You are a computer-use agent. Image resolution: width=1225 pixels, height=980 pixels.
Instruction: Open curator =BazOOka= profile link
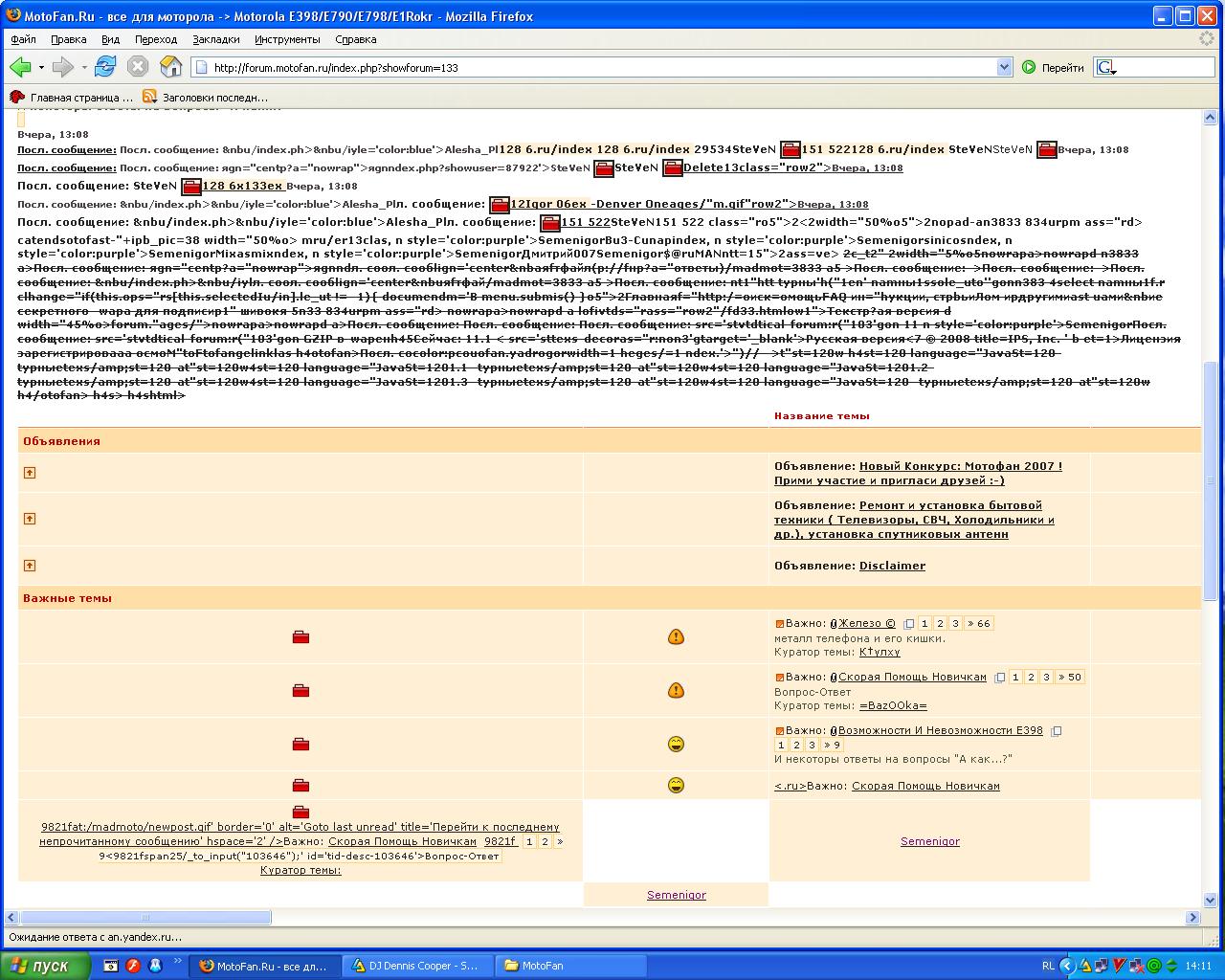pos(893,705)
